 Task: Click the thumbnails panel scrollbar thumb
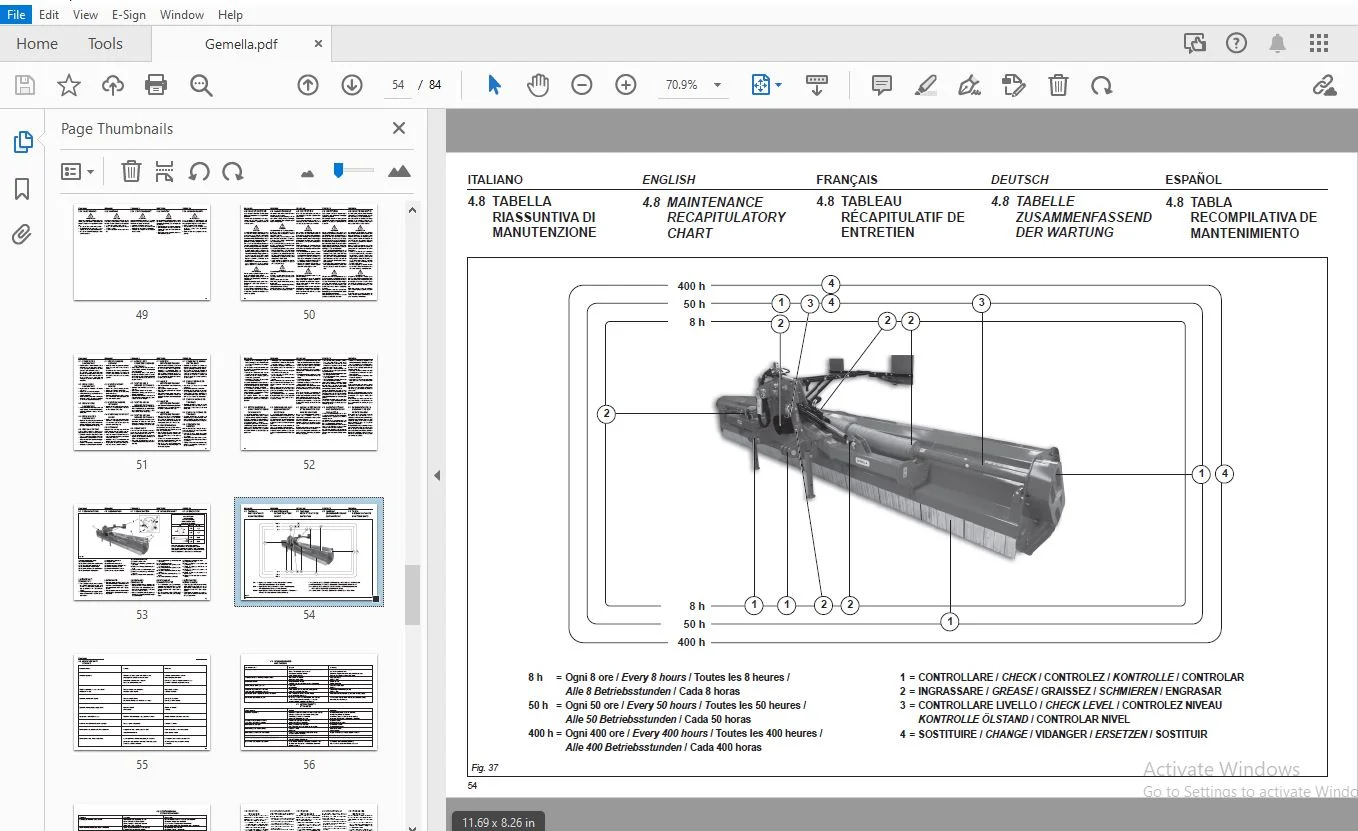412,594
